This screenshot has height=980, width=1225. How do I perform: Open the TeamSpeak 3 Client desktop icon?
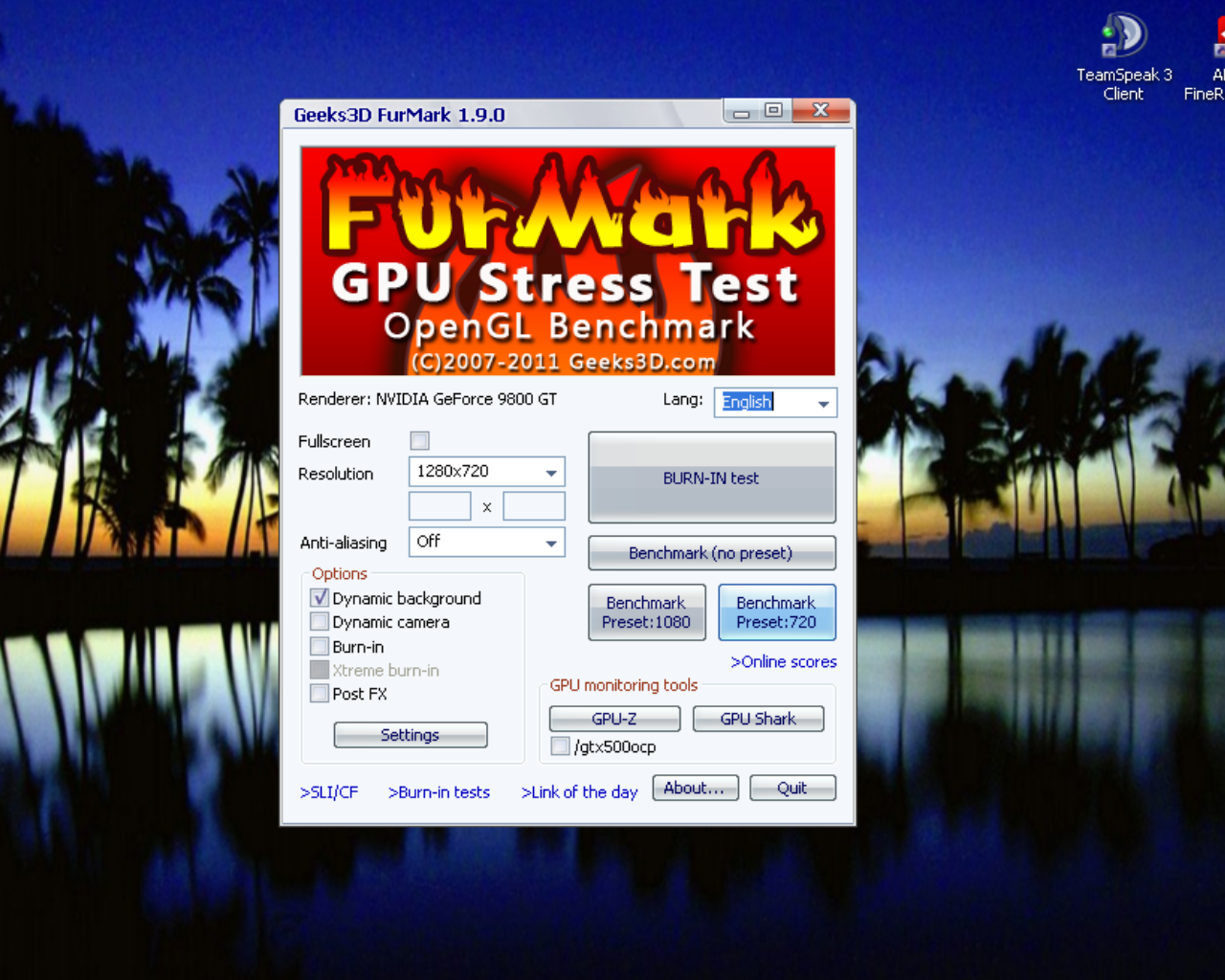(1124, 56)
